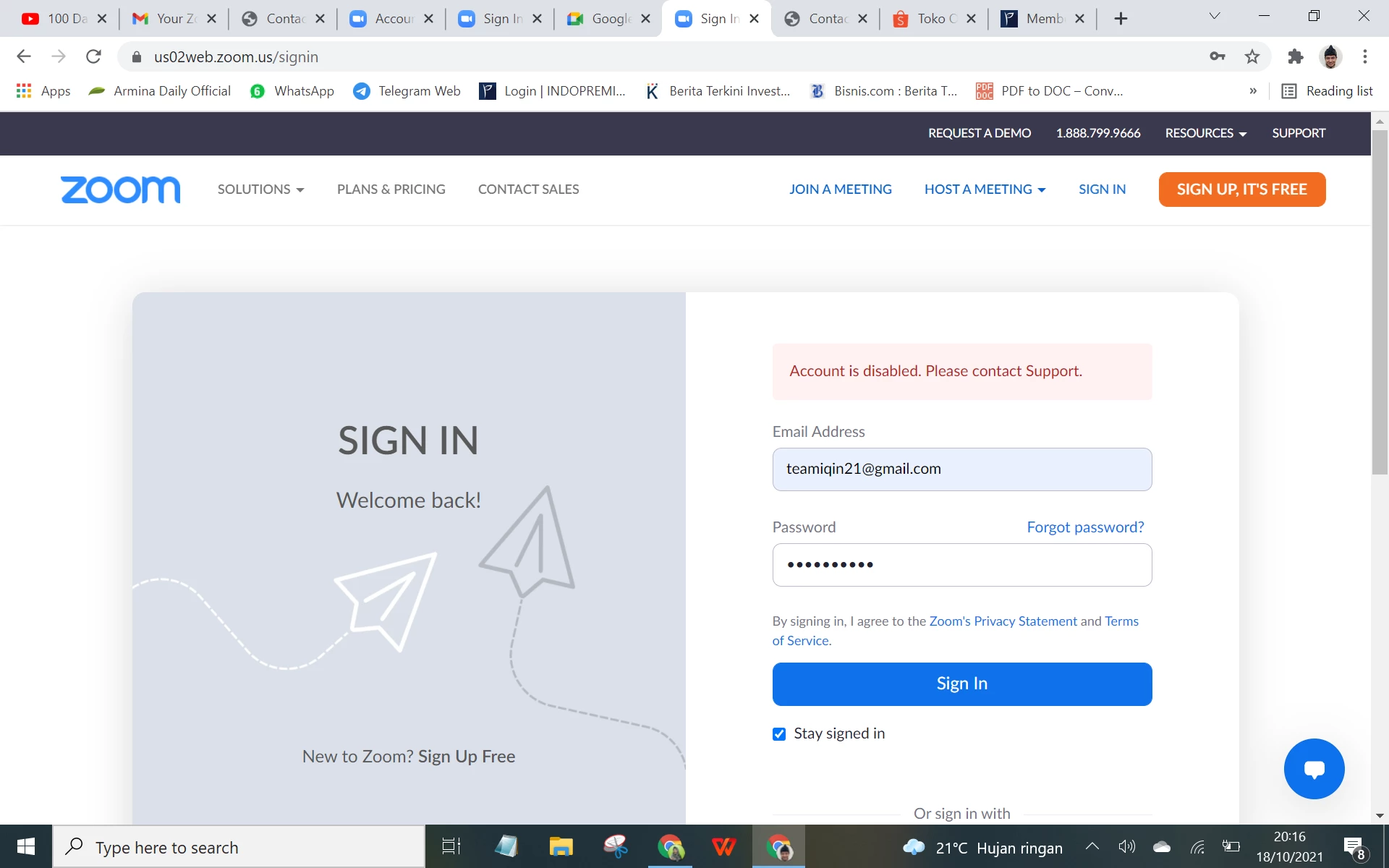Reload the Zoom sign-in page
This screenshot has height=868, width=1389.
(x=93, y=56)
